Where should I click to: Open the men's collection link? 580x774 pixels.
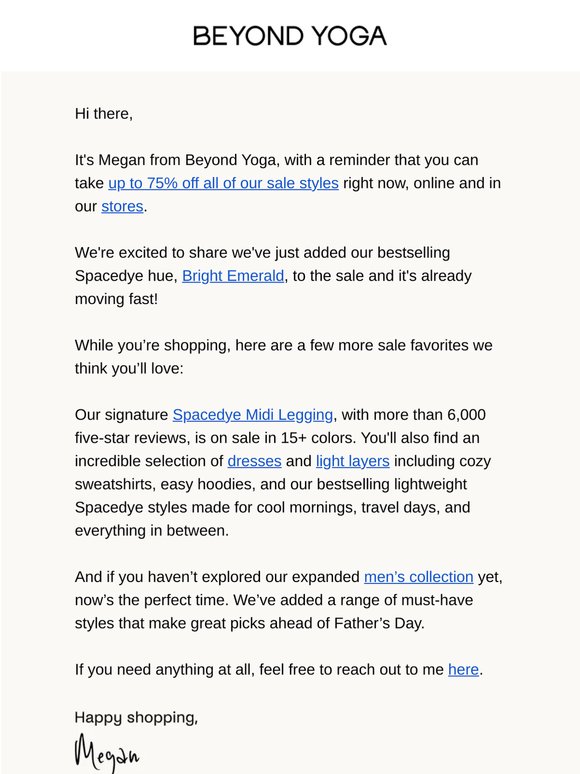click(x=419, y=577)
